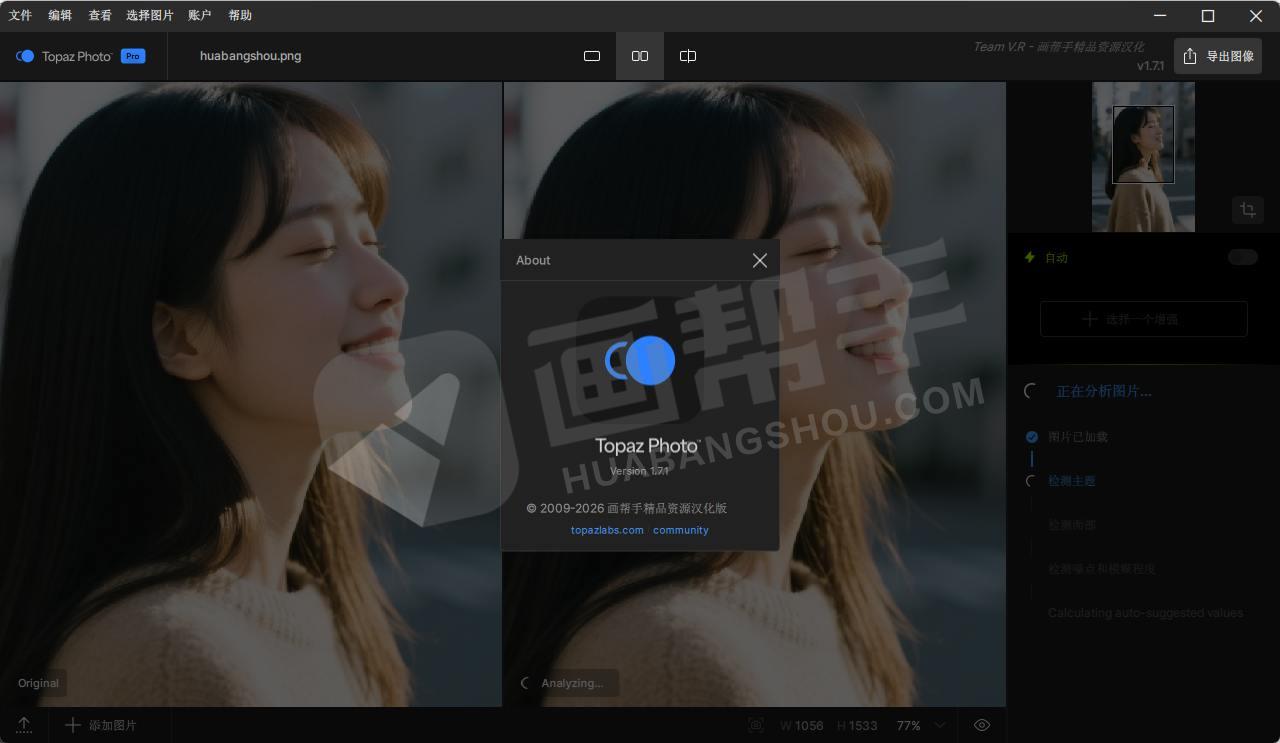Screen dimensions: 1280x743
Task: Click the v1.7.1 label in header
Action: [1150, 66]
